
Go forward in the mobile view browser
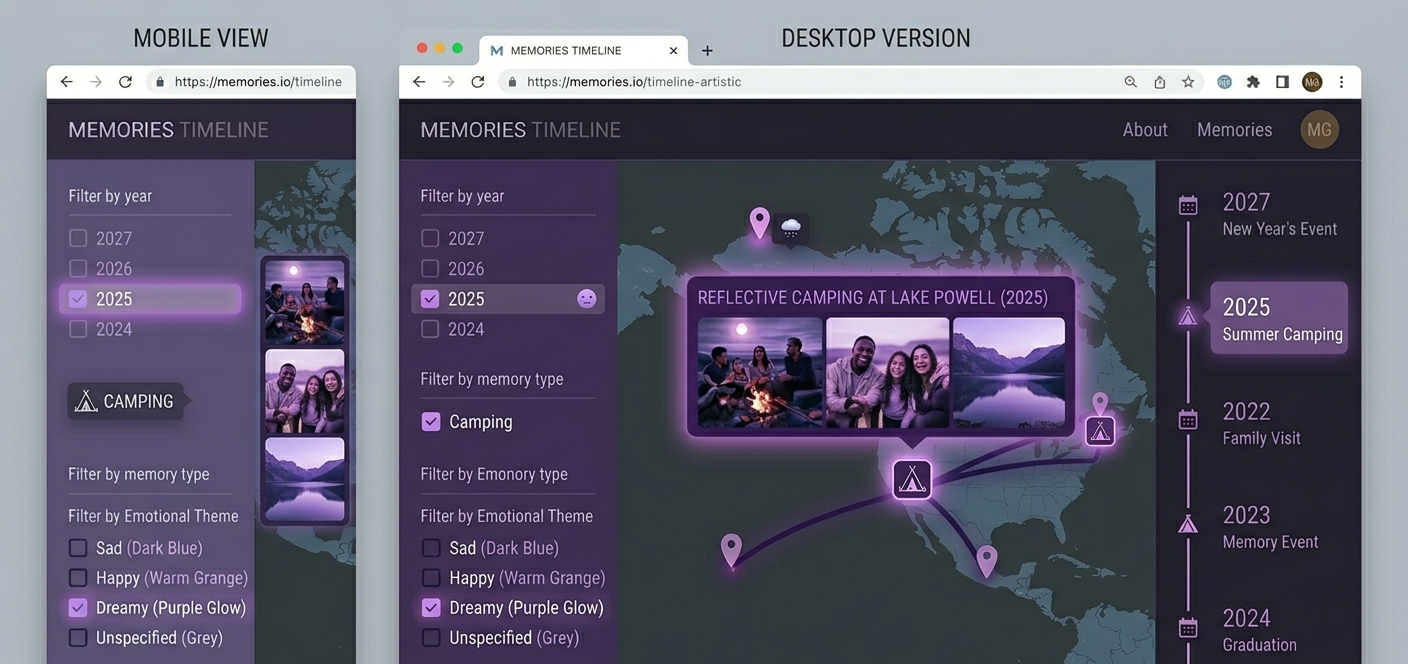(96, 82)
